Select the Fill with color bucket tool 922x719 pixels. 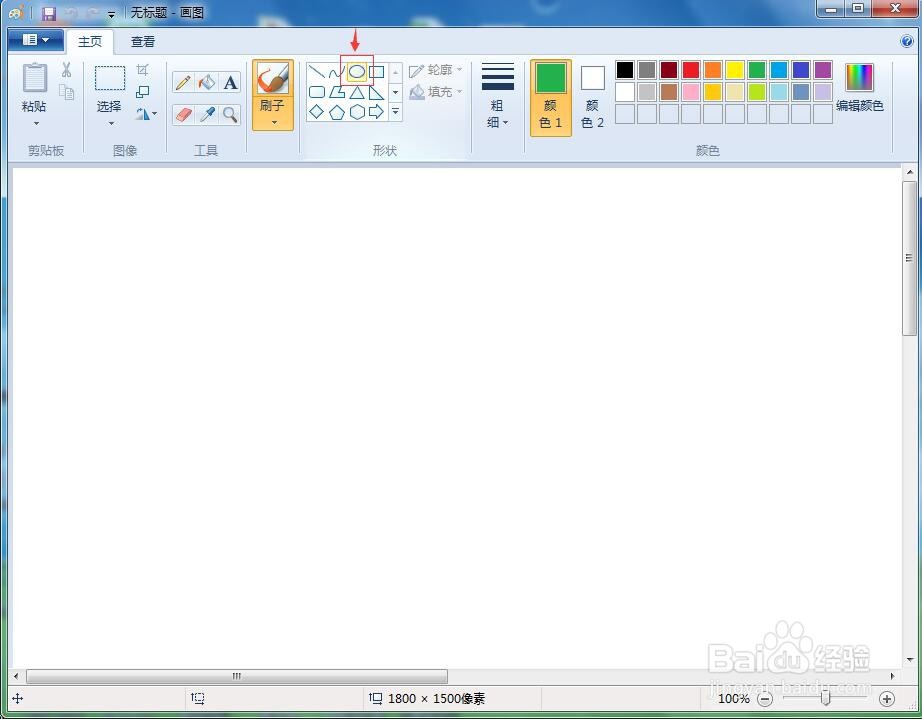click(x=206, y=82)
